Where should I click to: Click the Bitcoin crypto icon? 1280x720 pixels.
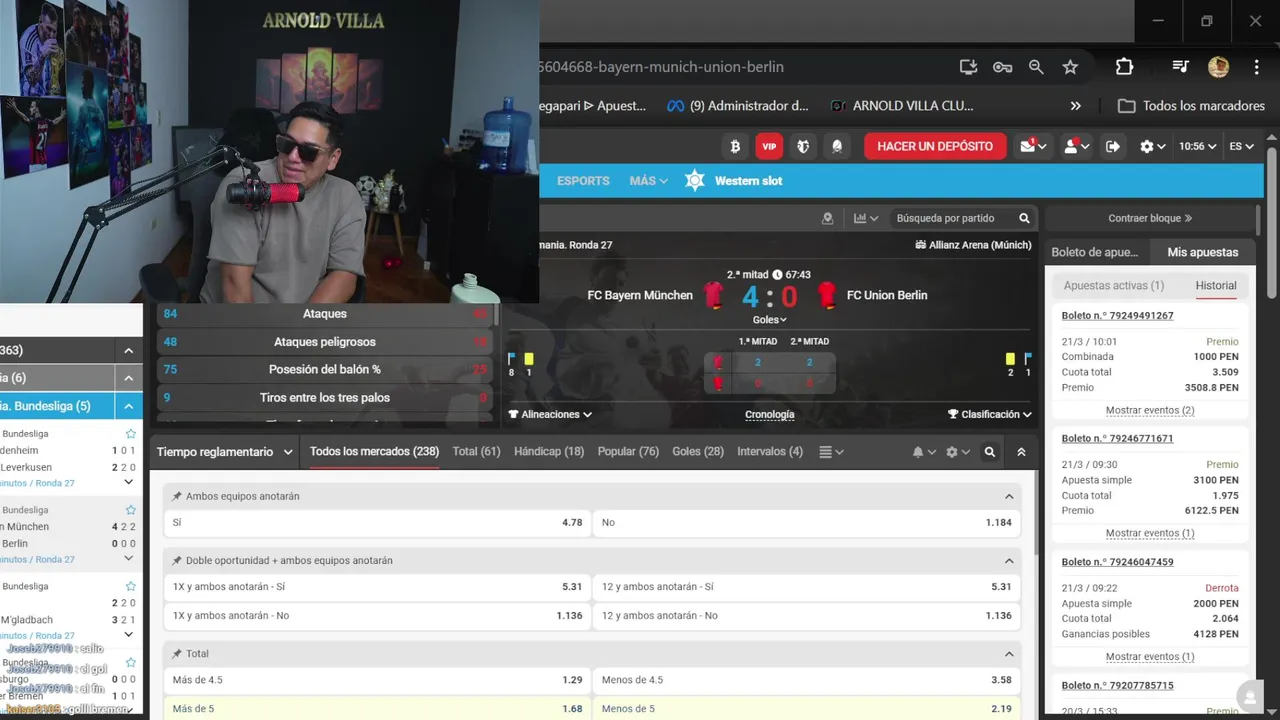point(735,146)
